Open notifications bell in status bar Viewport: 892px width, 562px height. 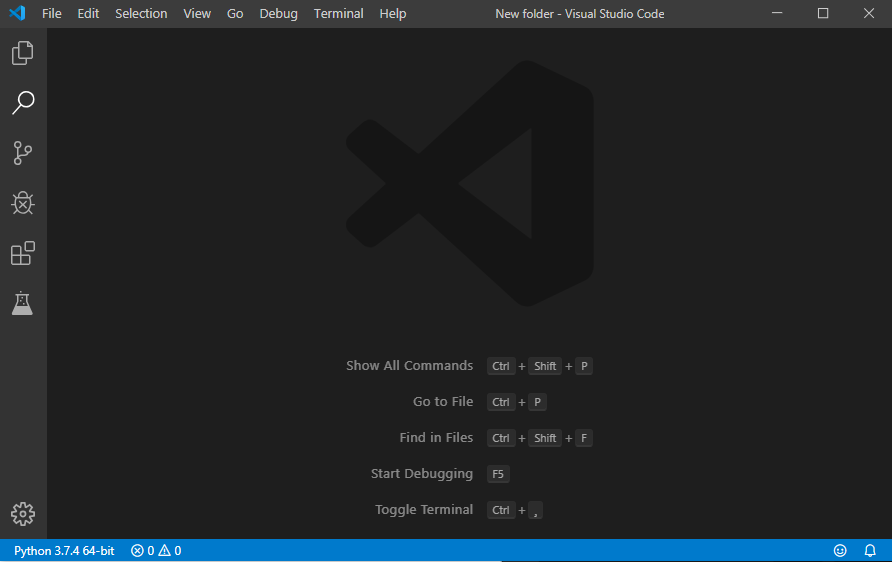point(870,551)
